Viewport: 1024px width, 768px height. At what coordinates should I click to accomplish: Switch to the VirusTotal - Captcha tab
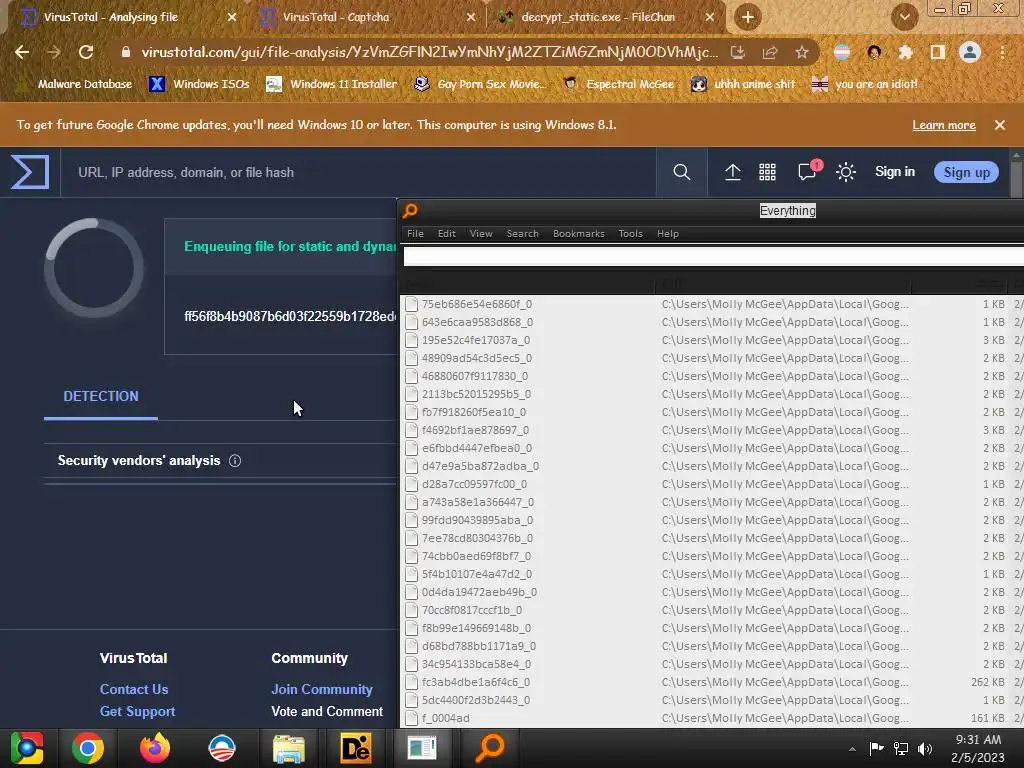[x=336, y=17]
